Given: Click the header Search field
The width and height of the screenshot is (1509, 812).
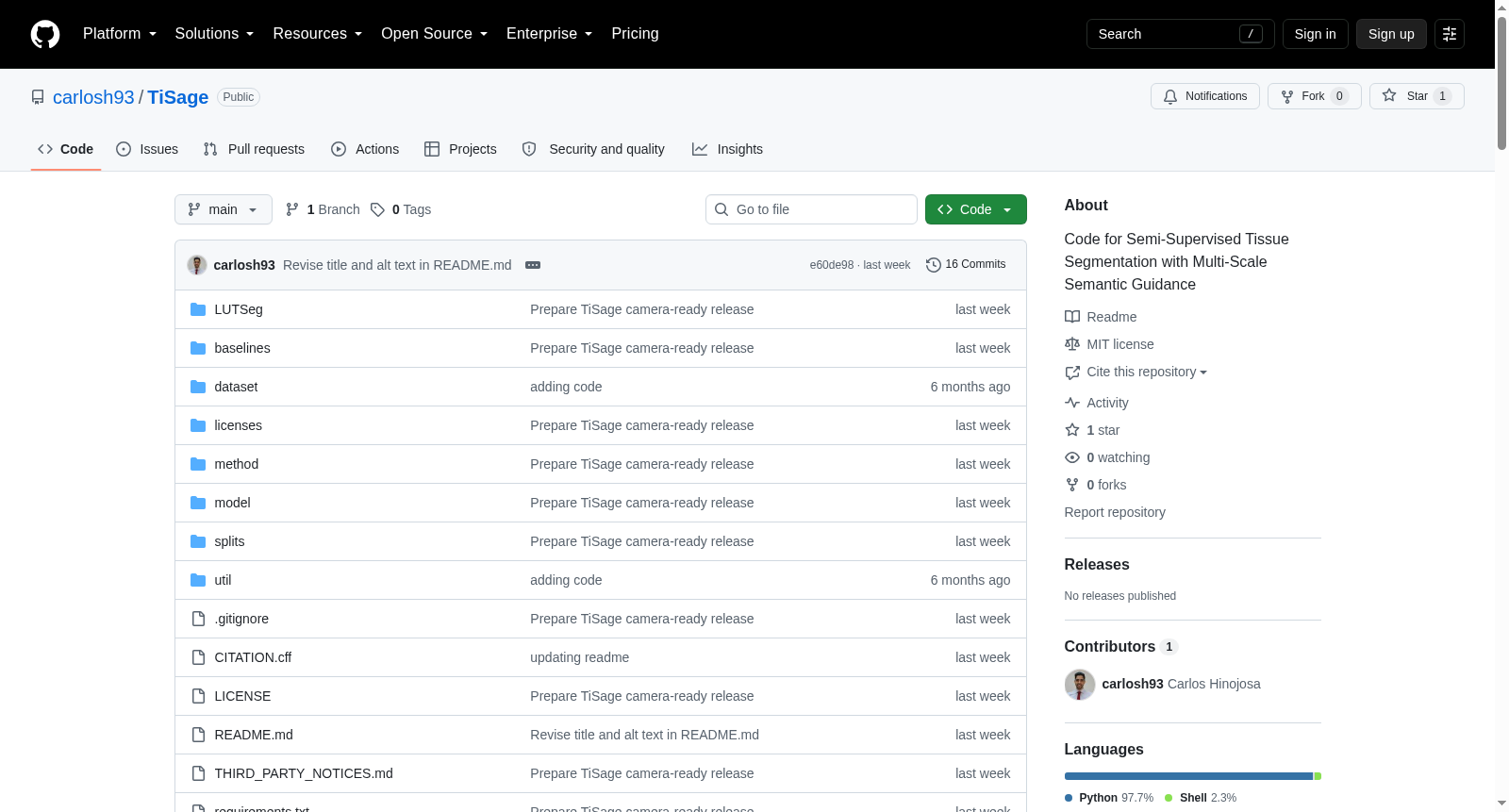Looking at the screenshot, I should click(1181, 34).
